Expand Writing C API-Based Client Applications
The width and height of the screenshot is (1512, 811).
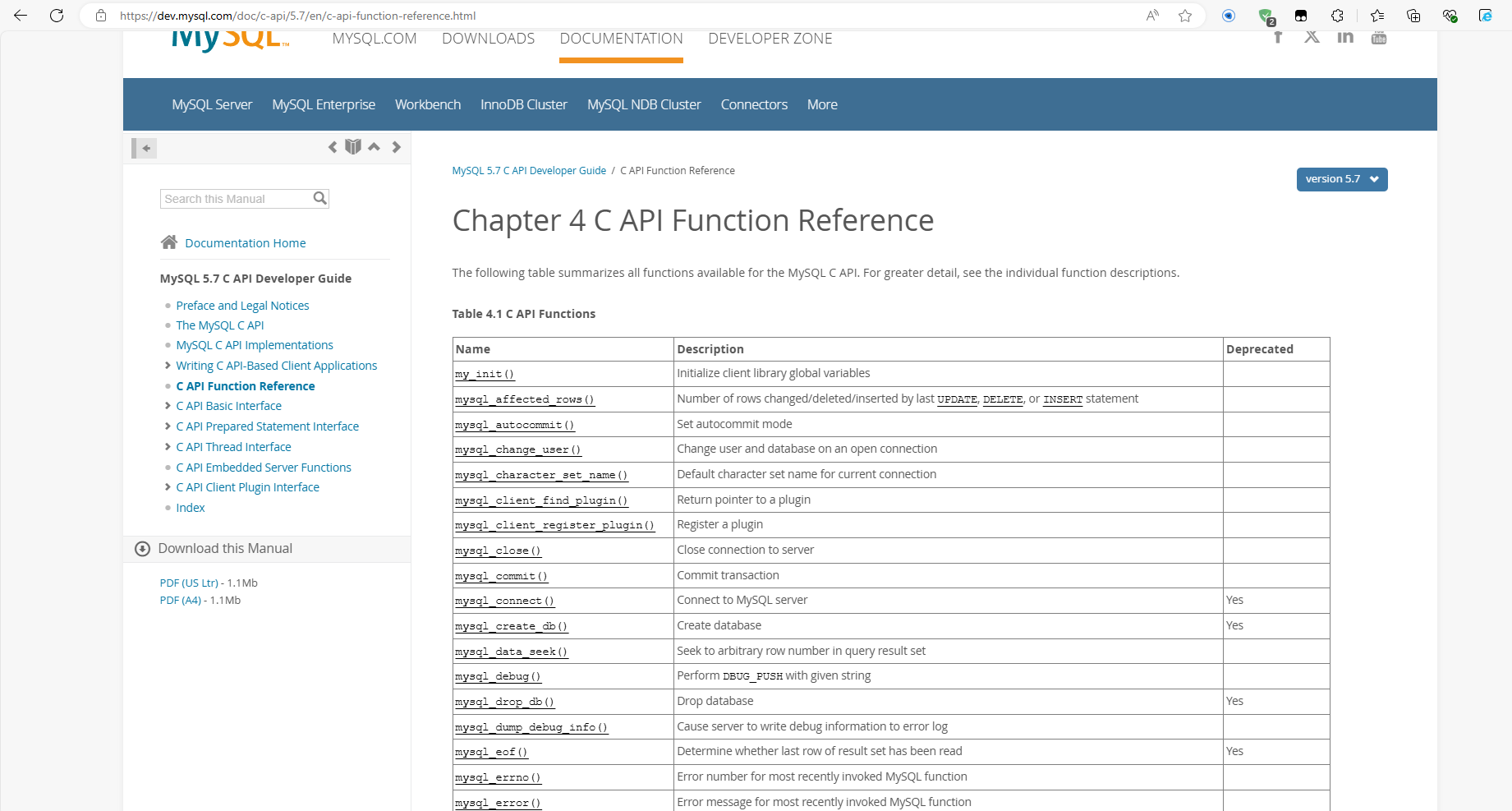(168, 366)
